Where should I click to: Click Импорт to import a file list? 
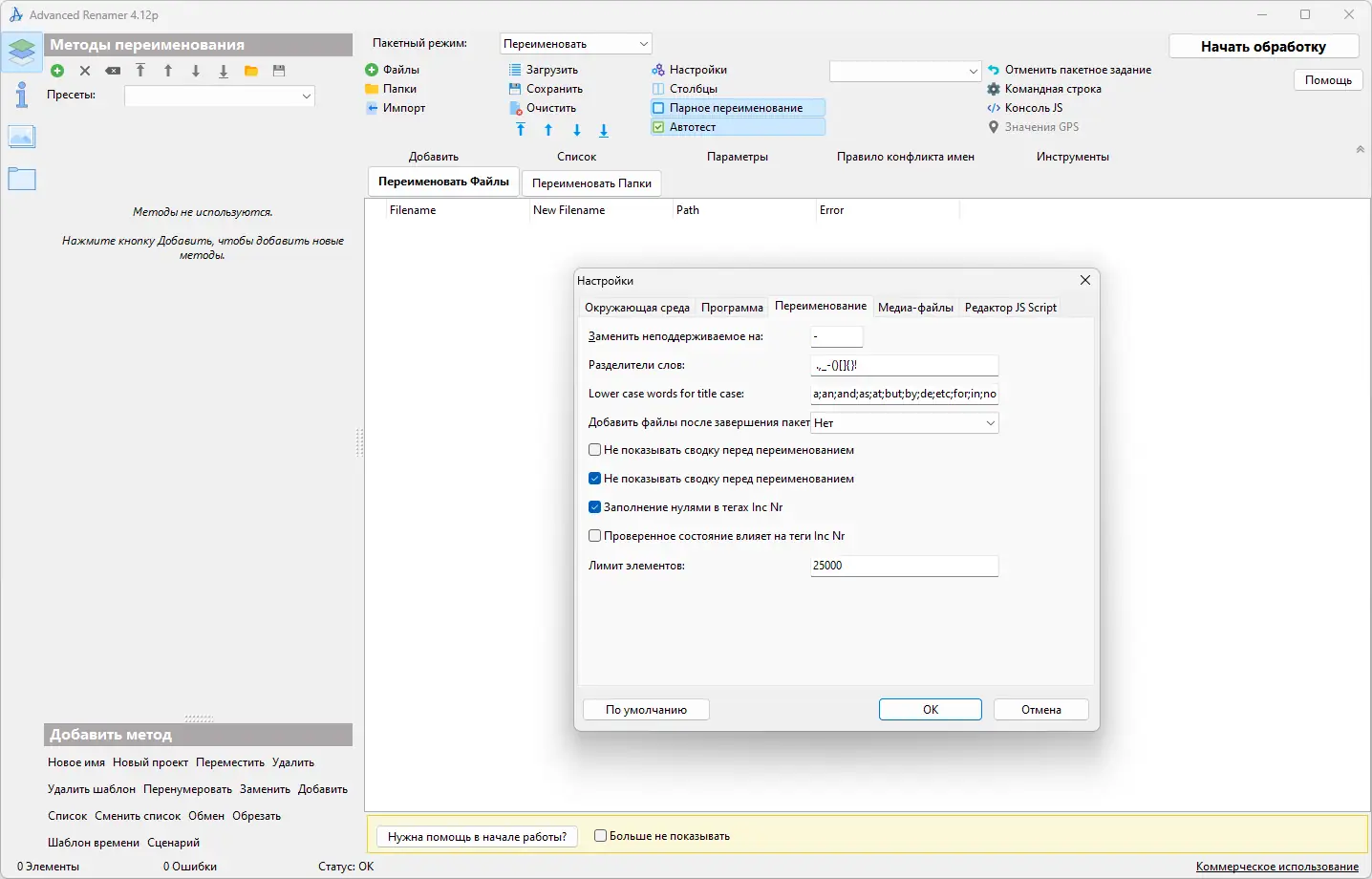click(396, 108)
